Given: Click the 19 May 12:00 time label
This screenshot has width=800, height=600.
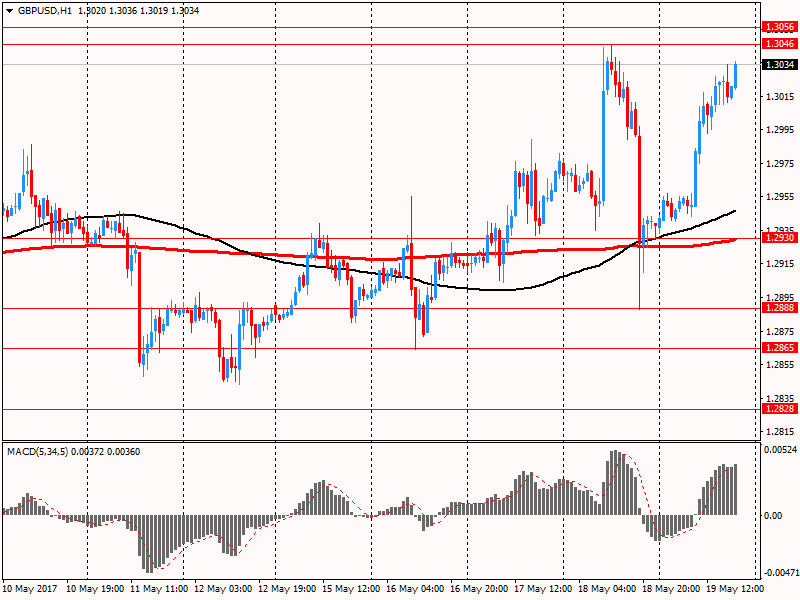Looking at the screenshot, I should tap(735, 589).
